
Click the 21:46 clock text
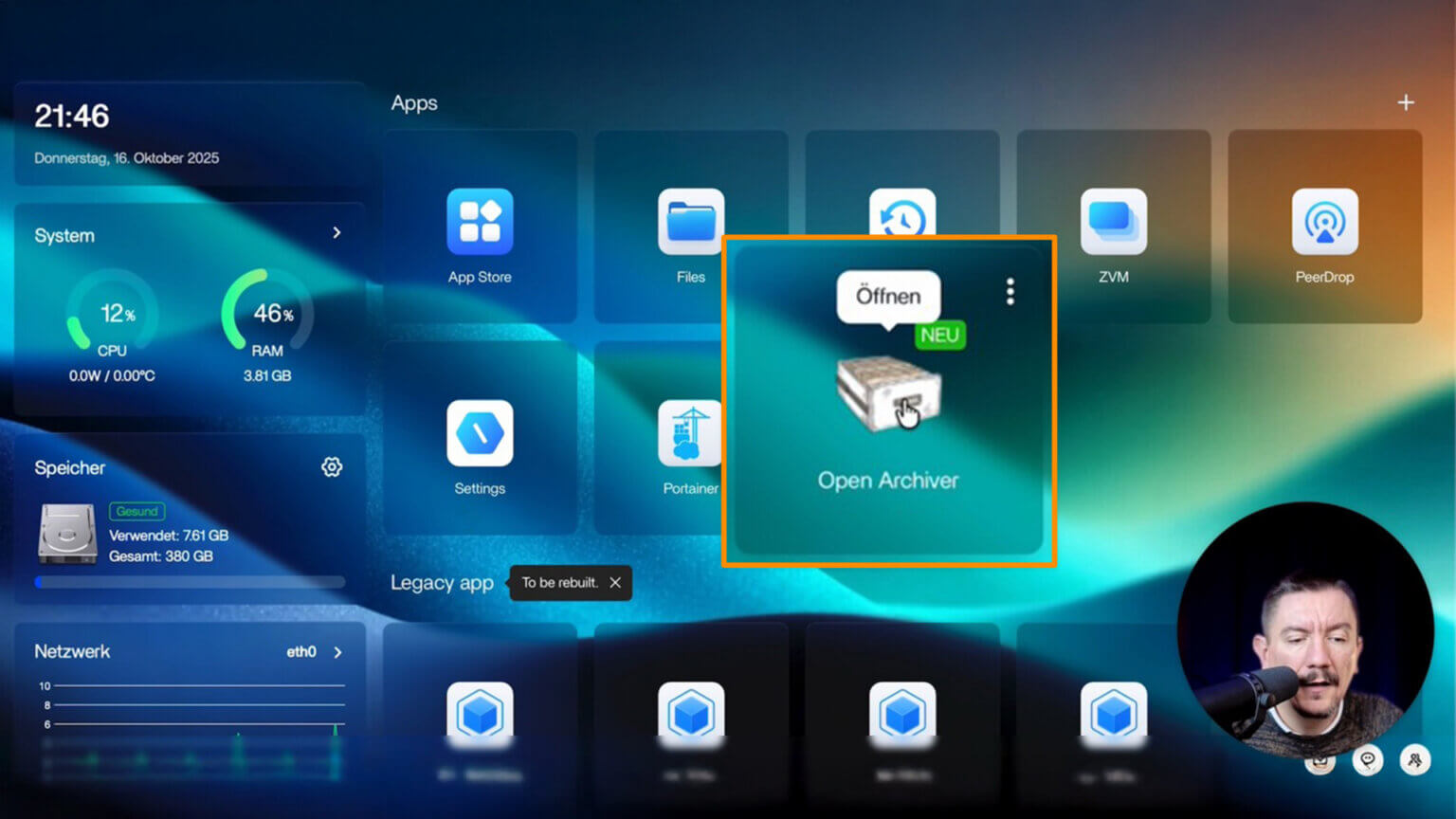coord(72,116)
